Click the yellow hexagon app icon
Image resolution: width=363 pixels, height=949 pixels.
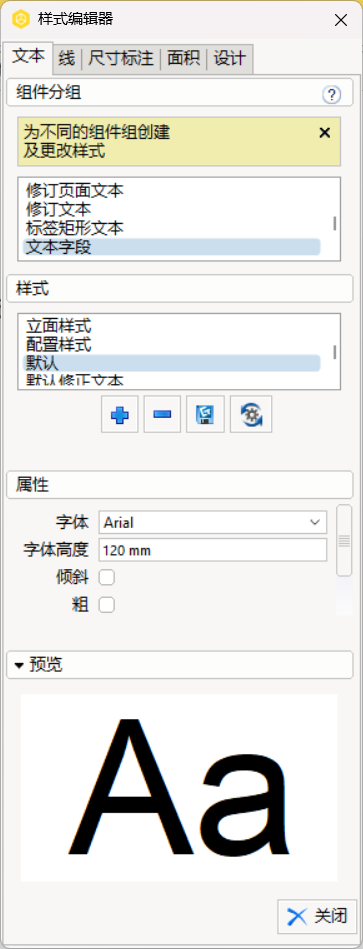click(x=21, y=19)
